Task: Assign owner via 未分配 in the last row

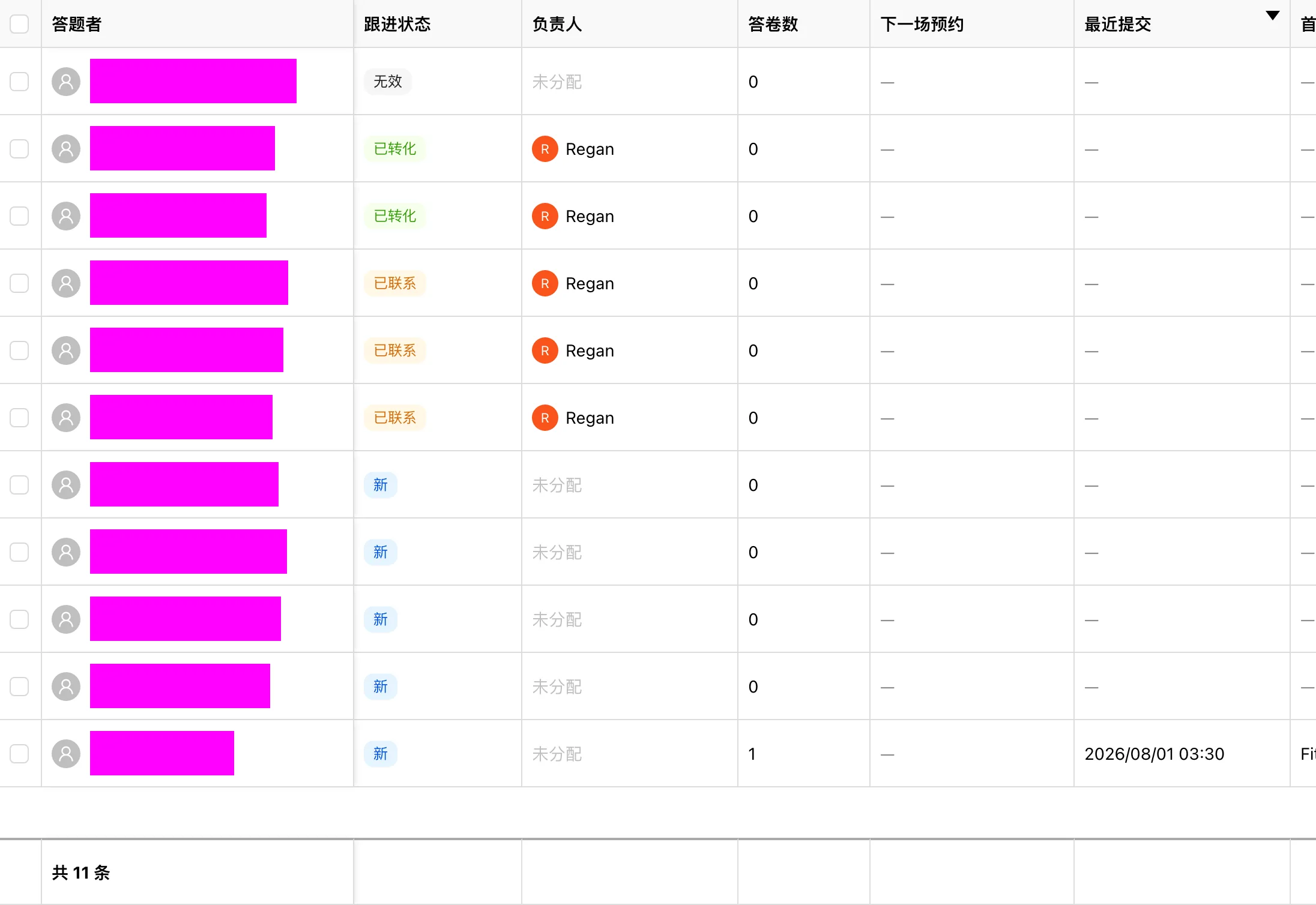Action: [x=557, y=754]
